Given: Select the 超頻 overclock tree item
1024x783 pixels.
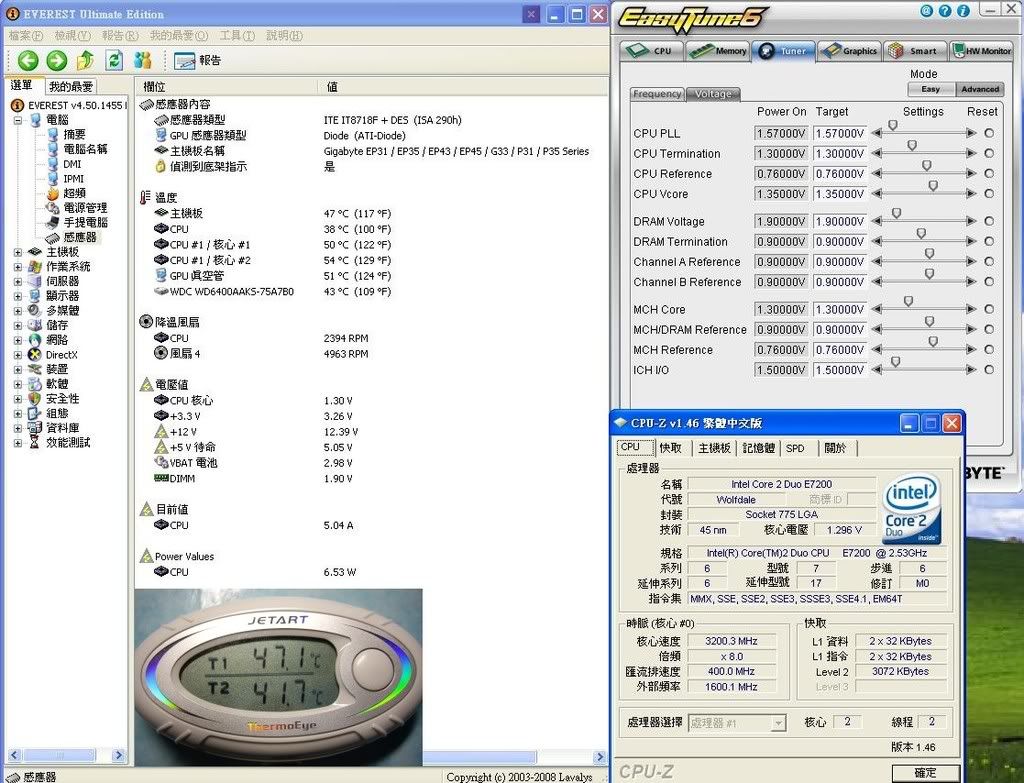Looking at the screenshot, I should (74, 193).
